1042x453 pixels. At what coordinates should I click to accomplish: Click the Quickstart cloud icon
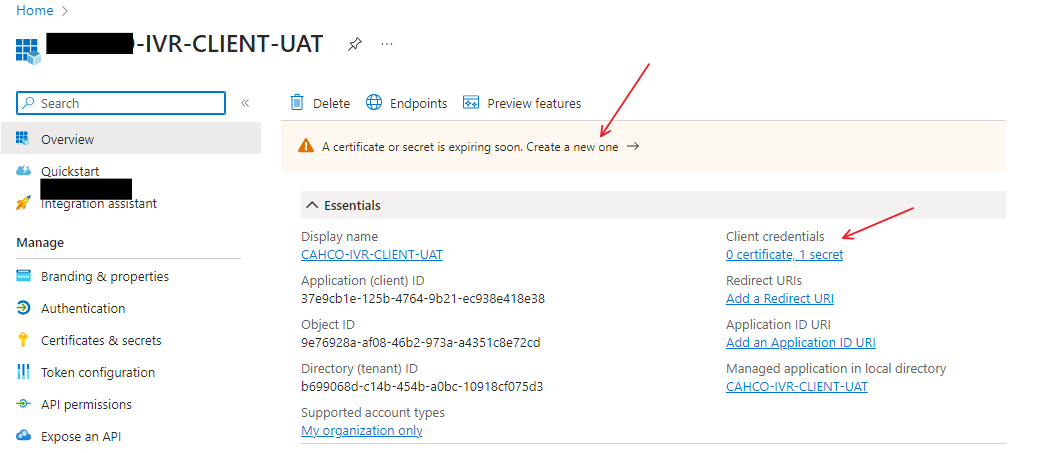click(x=24, y=171)
